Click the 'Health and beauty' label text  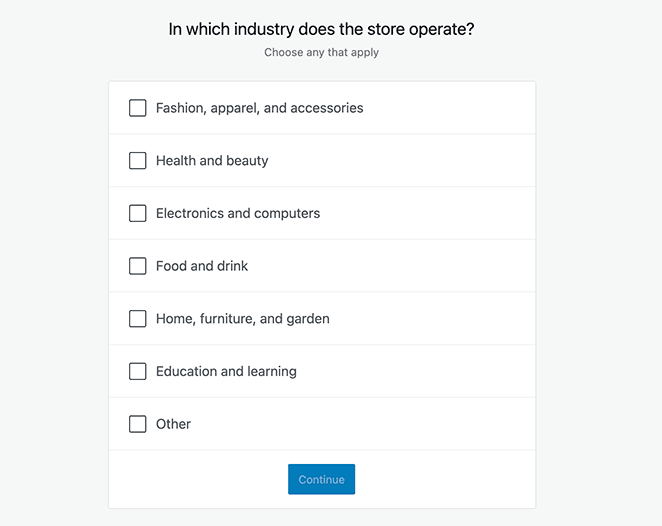pos(212,161)
